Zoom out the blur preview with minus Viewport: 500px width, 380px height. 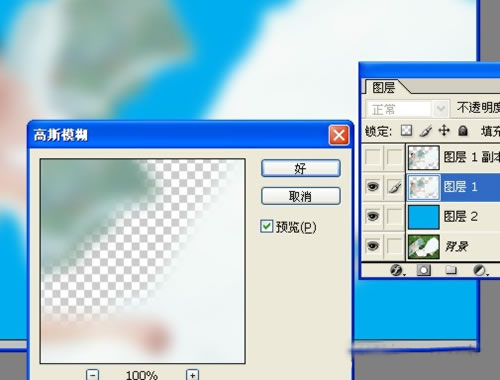[92, 375]
